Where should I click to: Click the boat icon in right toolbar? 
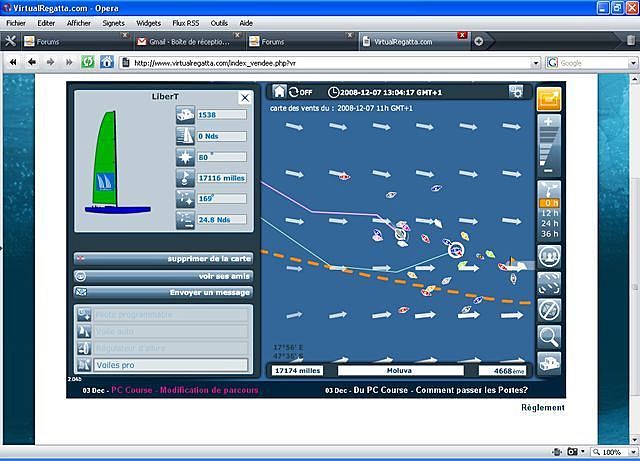(x=549, y=363)
